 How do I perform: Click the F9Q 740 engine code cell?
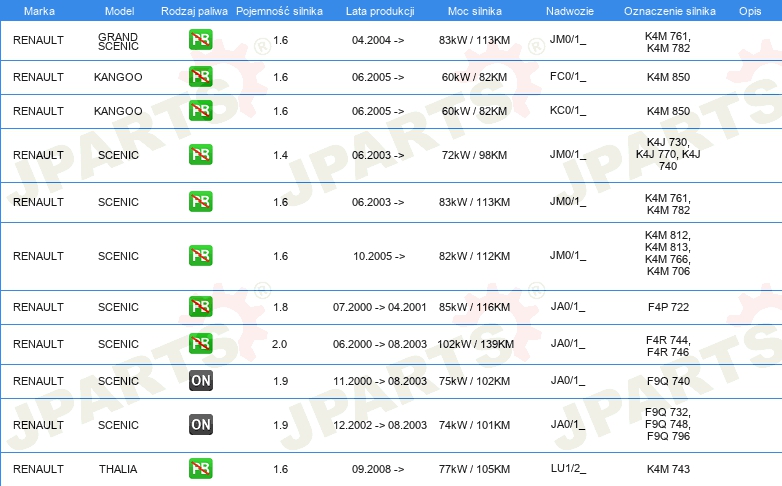click(668, 381)
